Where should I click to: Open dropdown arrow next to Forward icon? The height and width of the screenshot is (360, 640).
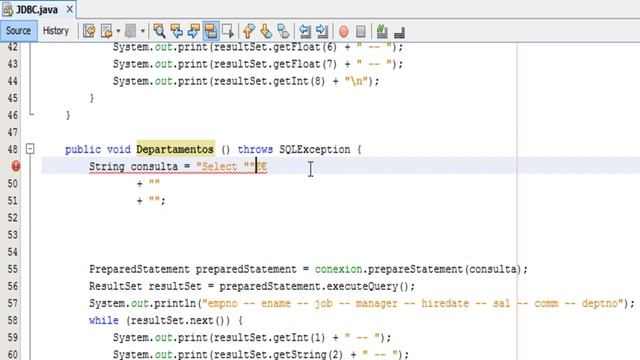pyautogui.click(x=142, y=31)
